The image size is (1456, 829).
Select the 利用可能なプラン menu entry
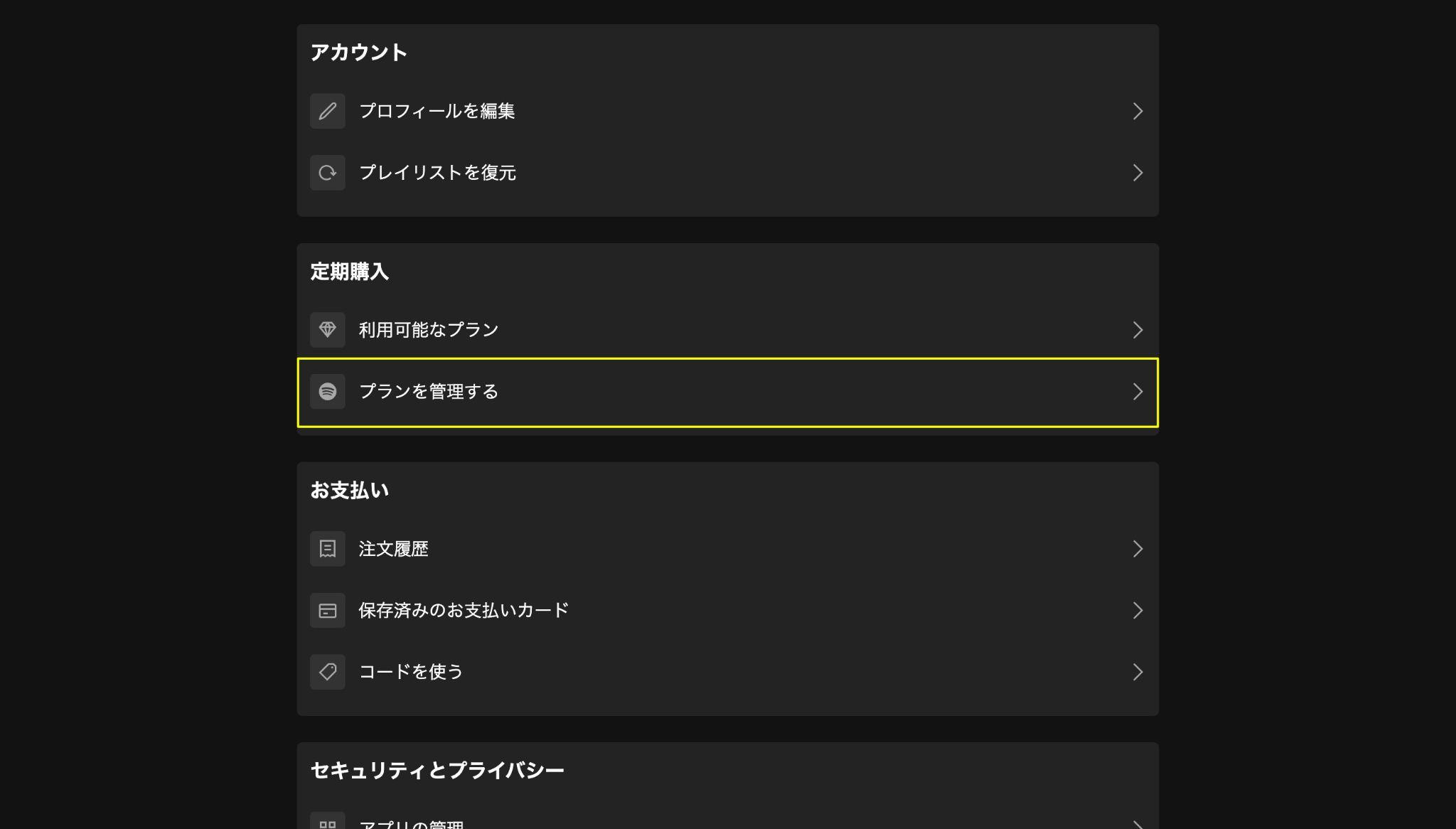click(x=728, y=330)
